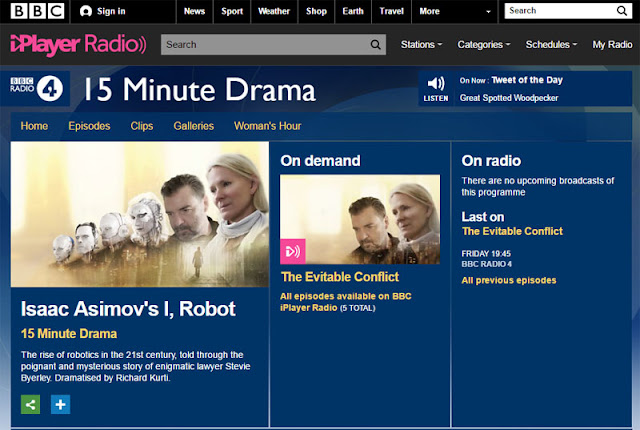Open the Categories dropdown
The image size is (640, 430).
484,44
